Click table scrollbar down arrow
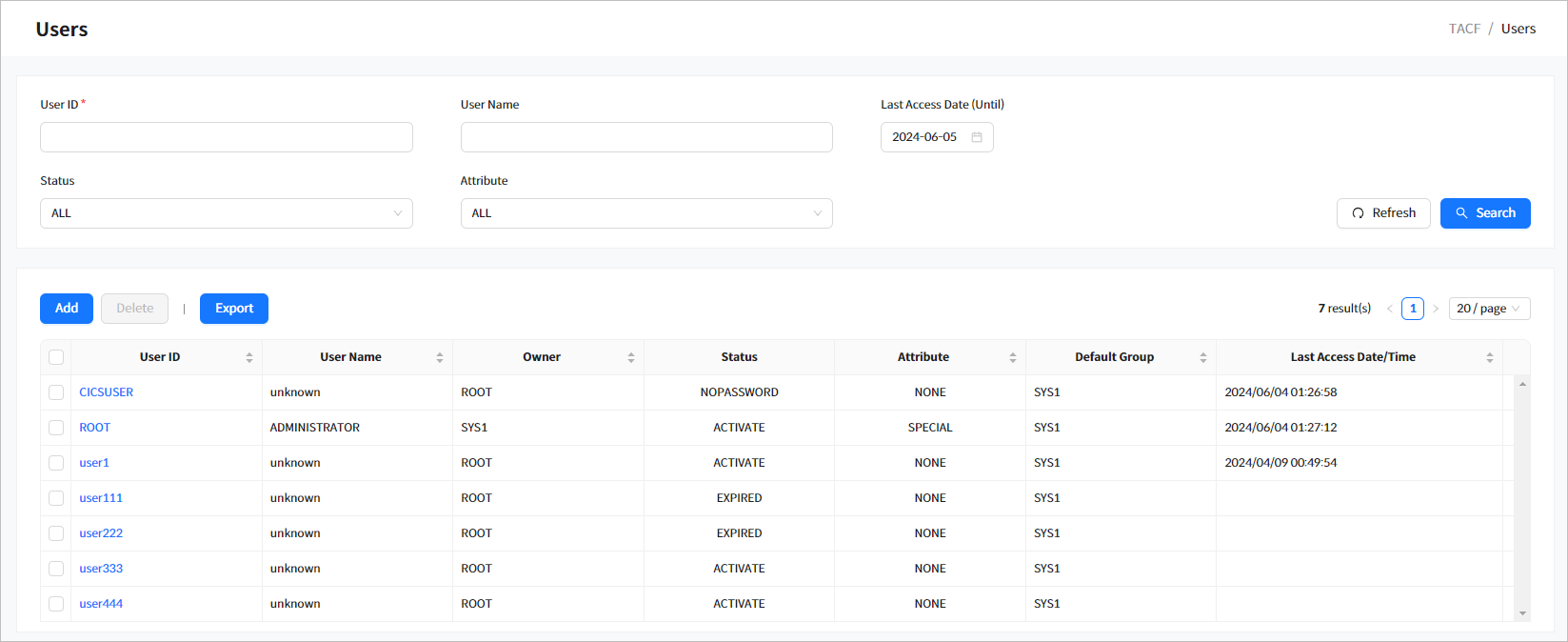1568x642 pixels. [1522, 613]
